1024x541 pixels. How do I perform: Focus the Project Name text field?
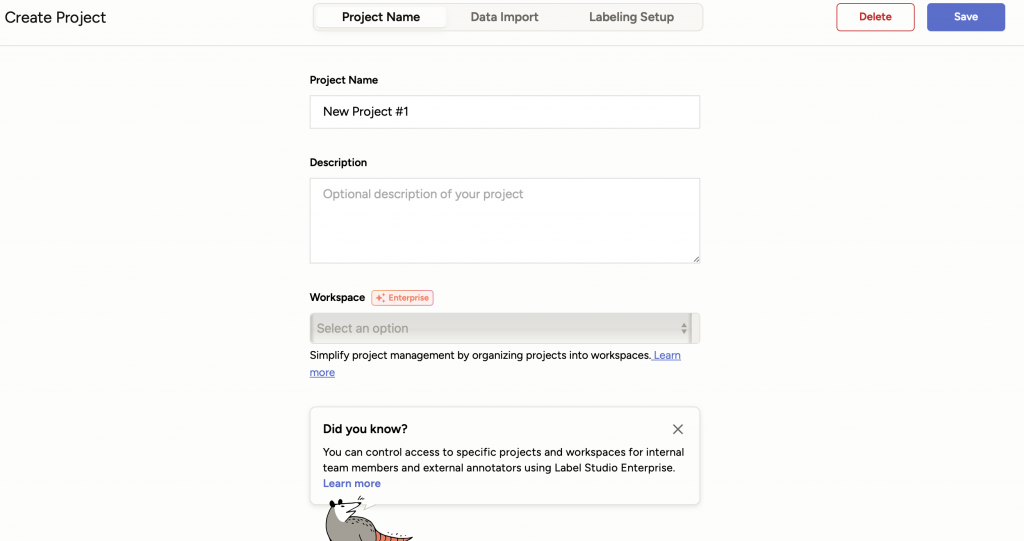tap(505, 112)
